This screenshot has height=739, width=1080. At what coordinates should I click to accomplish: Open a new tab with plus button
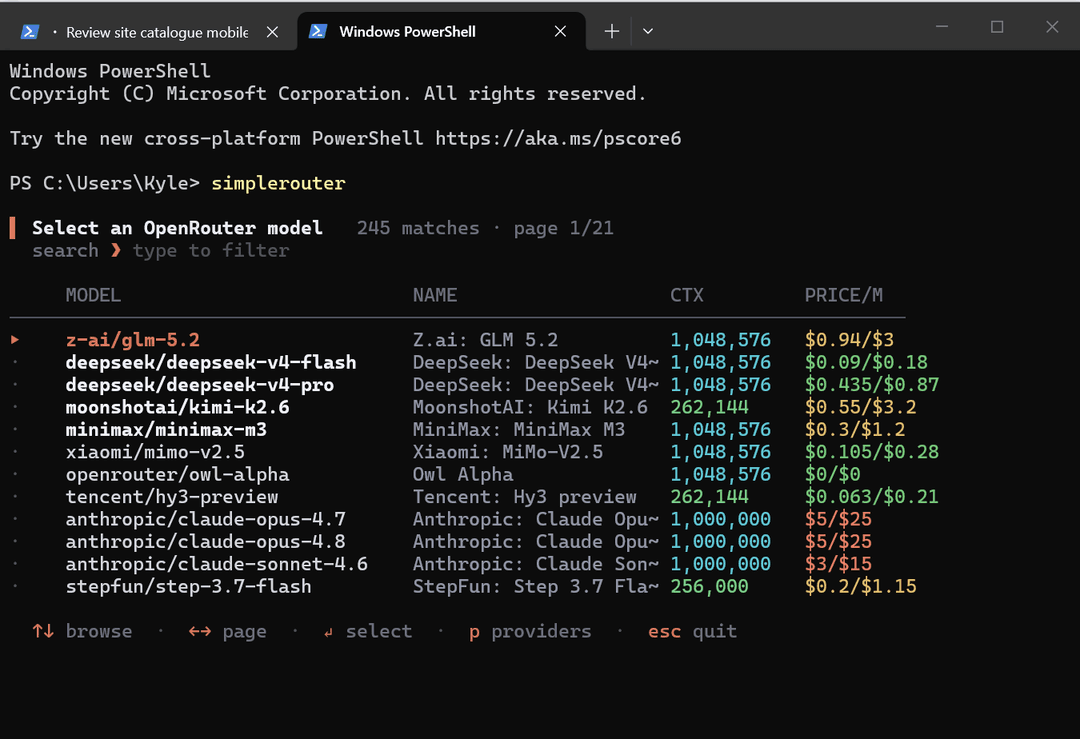tap(612, 32)
